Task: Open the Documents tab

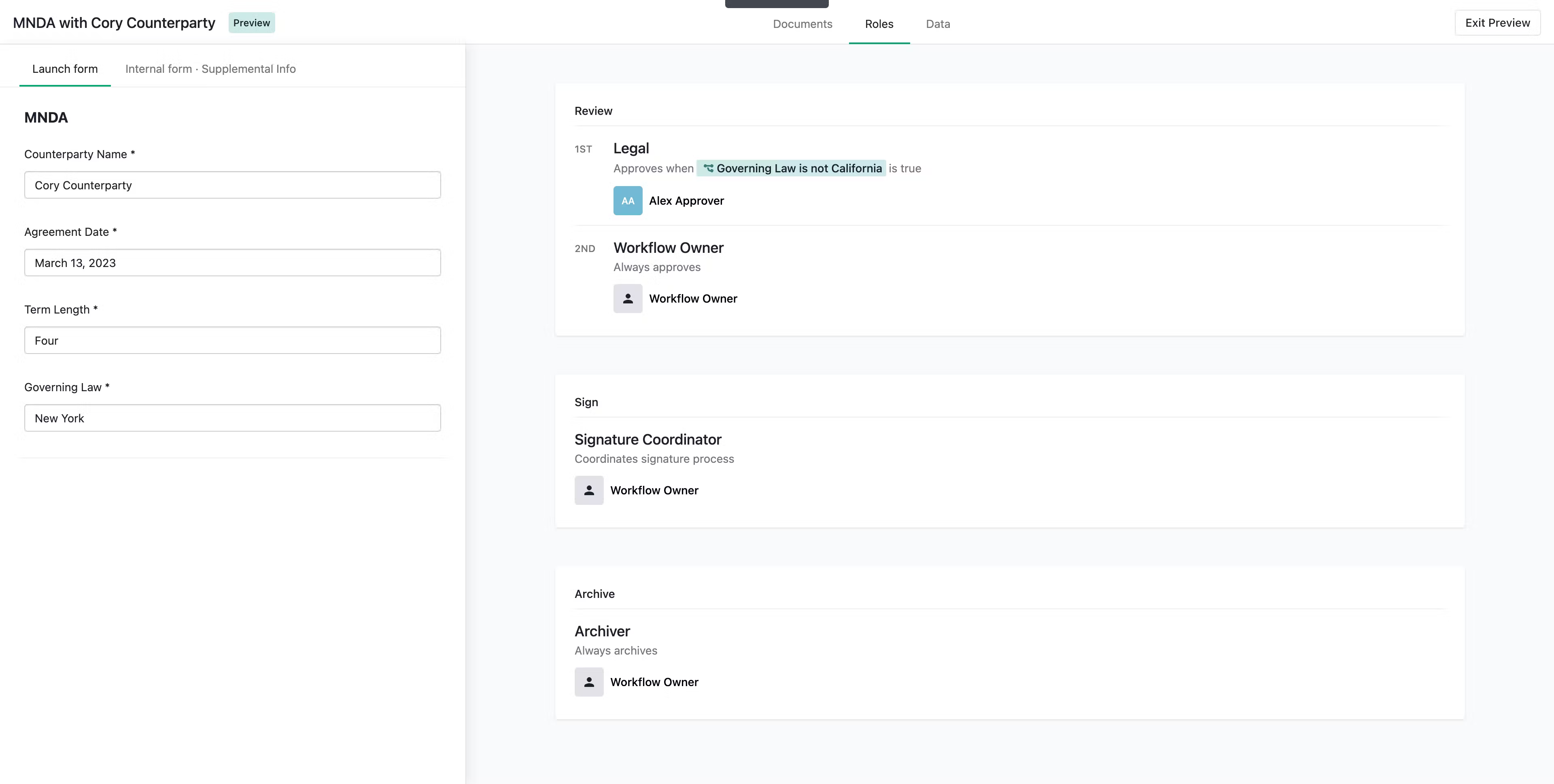Action: 802,24
